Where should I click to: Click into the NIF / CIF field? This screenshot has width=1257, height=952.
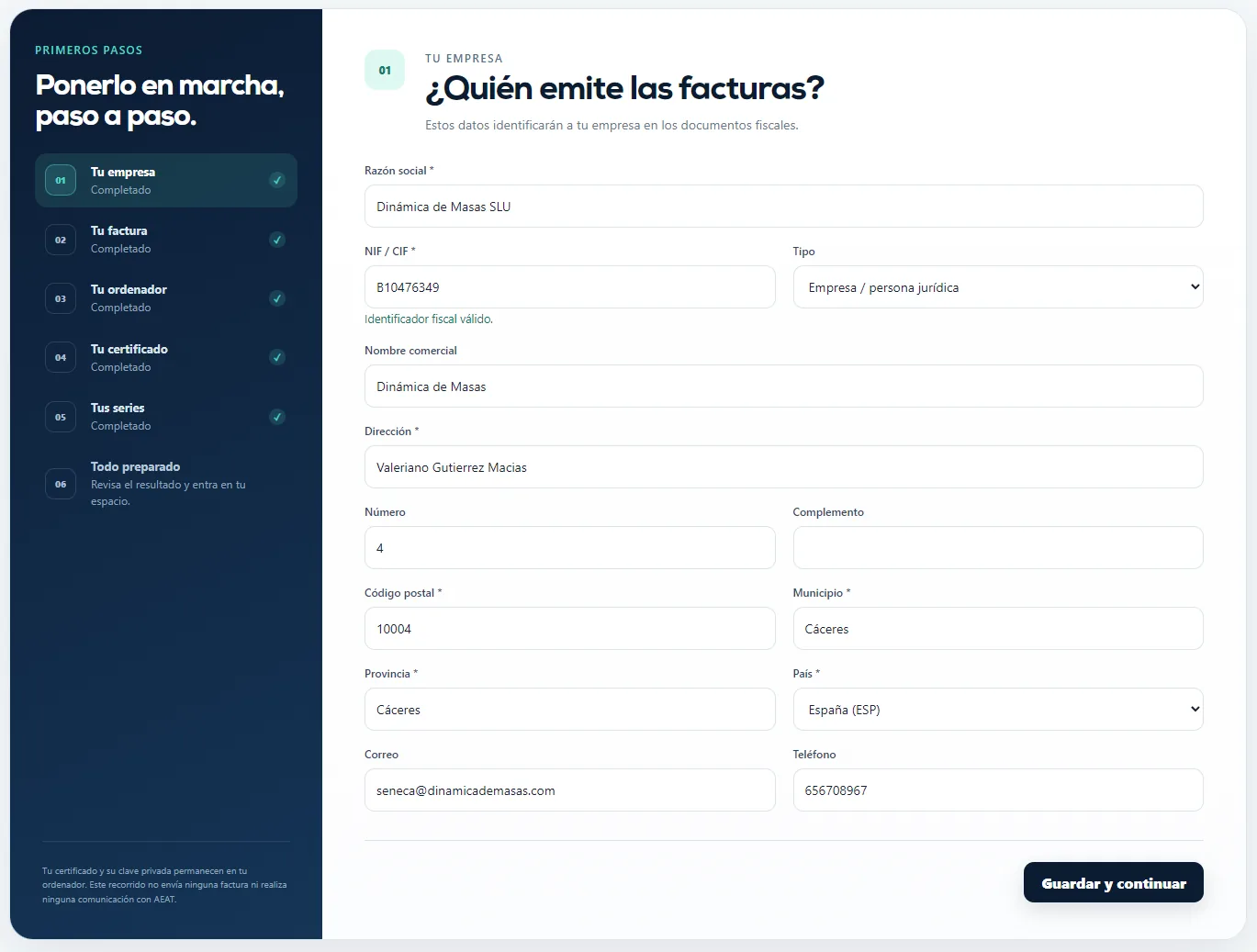[x=570, y=287]
